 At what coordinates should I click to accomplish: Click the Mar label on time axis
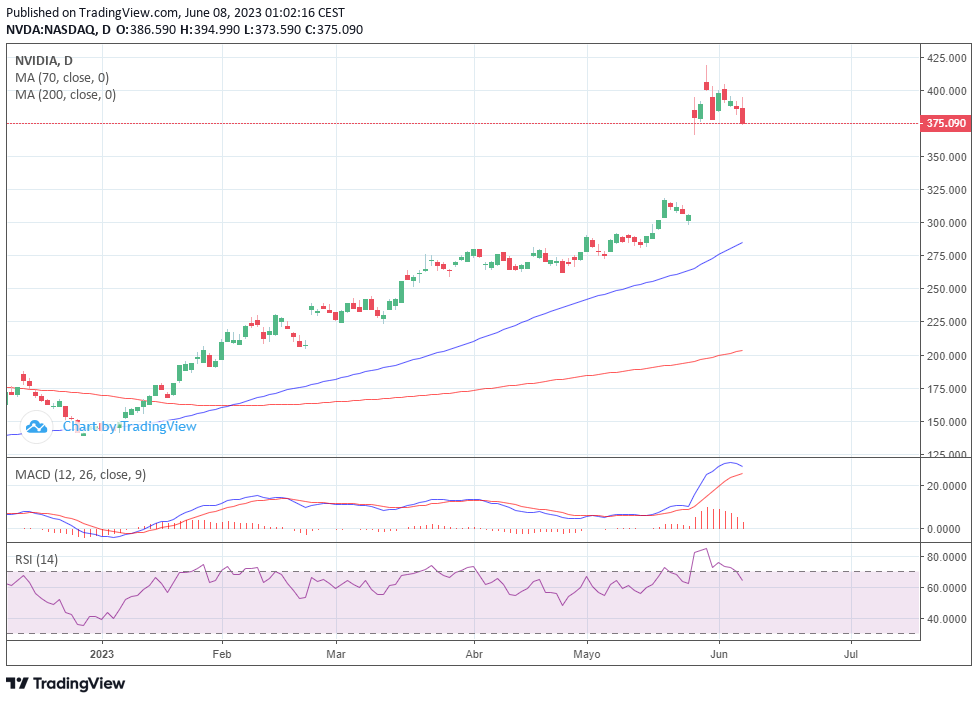[x=336, y=654]
